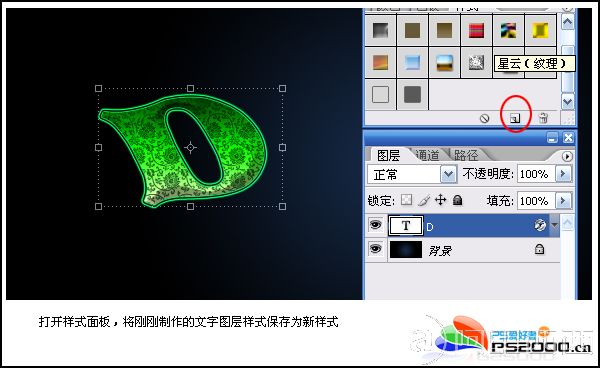Select the light grey default style swatch
The height and width of the screenshot is (368, 600).
click(x=380, y=94)
